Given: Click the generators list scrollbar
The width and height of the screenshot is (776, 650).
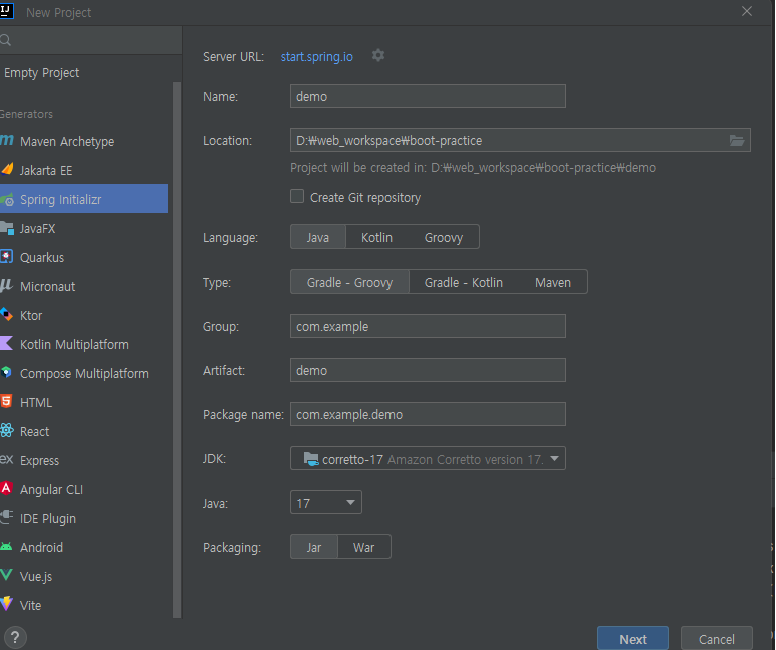Looking at the screenshot, I should pyautogui.click(x=177, y=350).
